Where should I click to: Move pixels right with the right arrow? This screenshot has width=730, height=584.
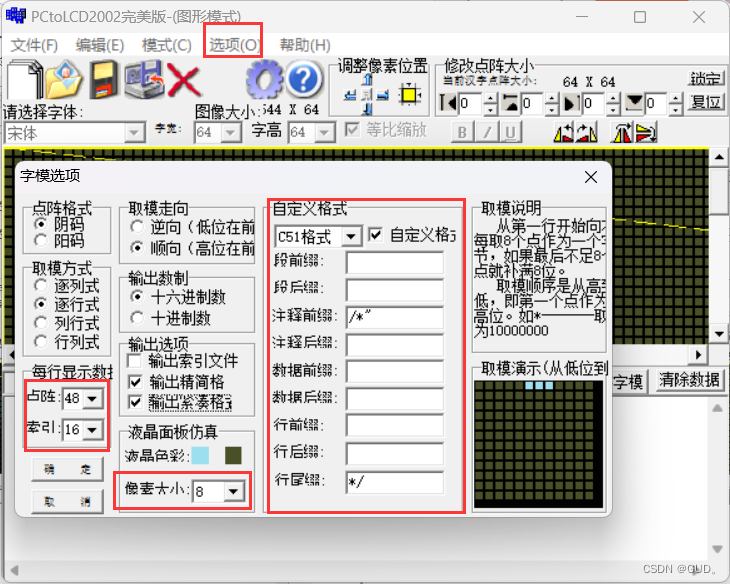click(383, 95)
